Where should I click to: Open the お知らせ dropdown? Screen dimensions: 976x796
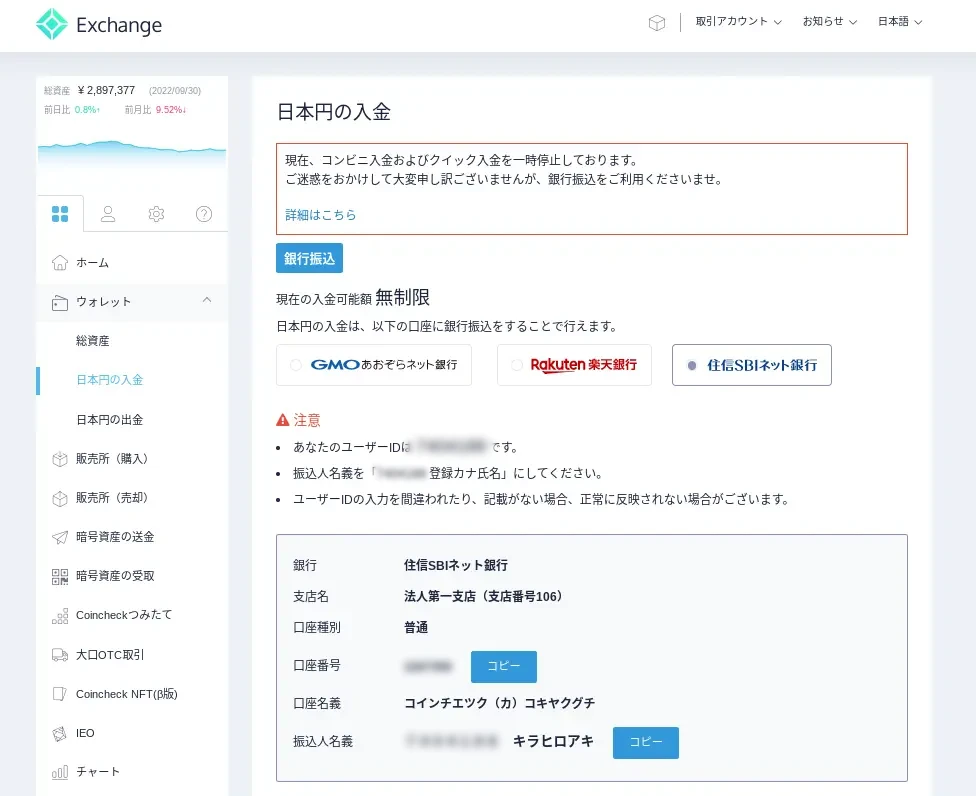pyautogui.click(x=830, y=22)
